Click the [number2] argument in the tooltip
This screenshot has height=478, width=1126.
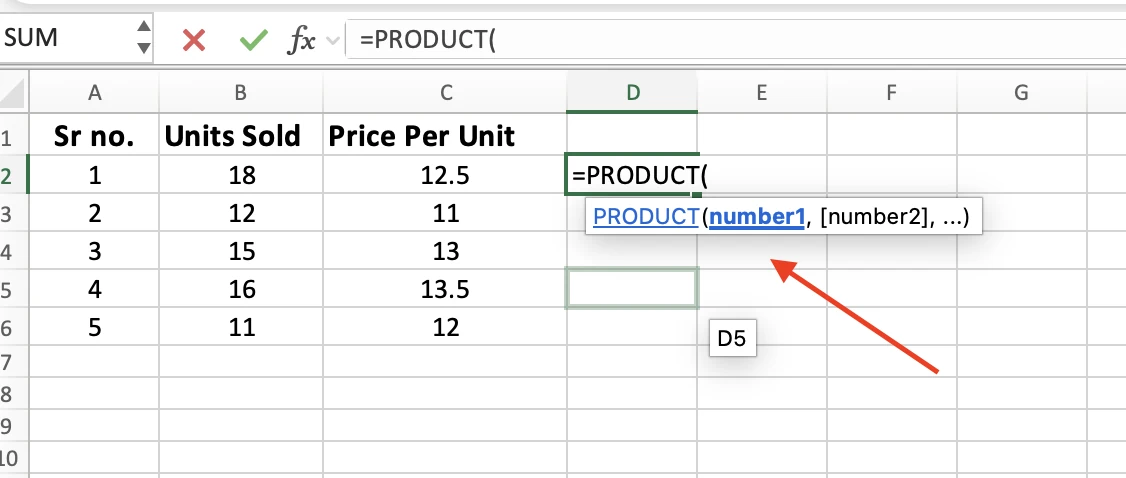(x=873, y=217)
